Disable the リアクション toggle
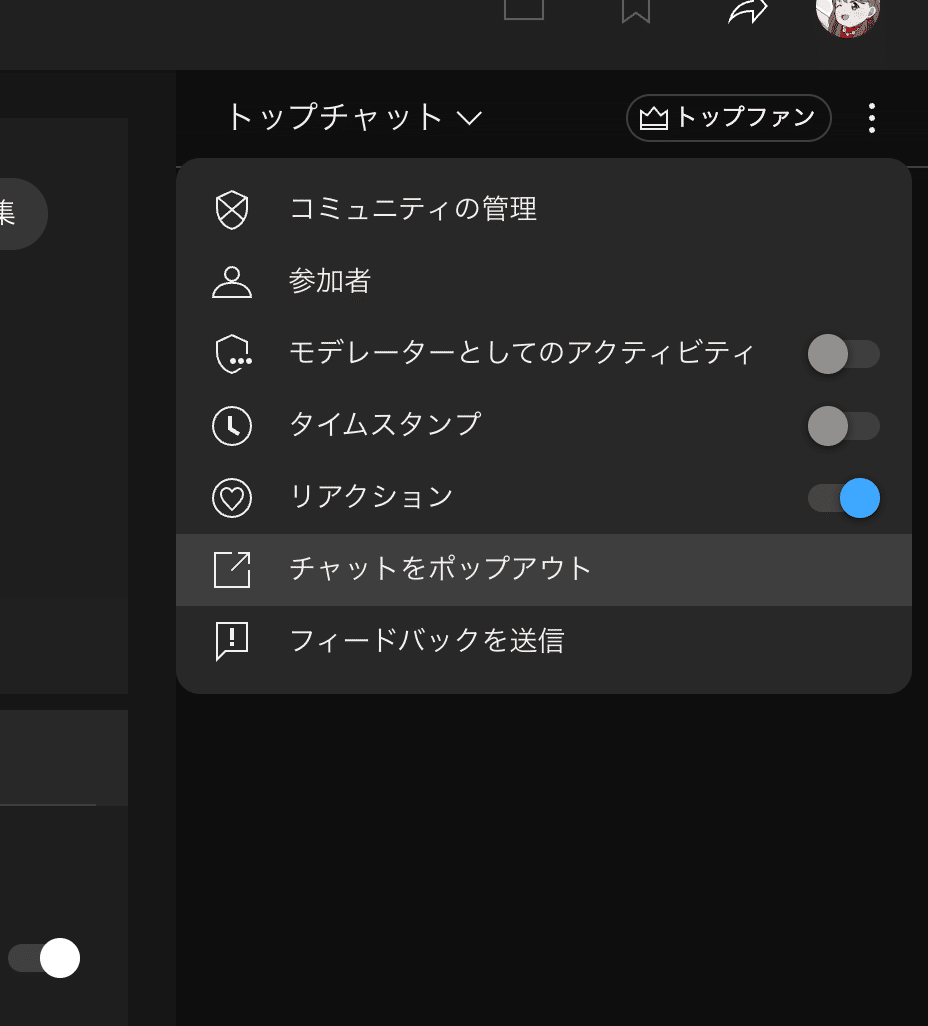Screen dimensions: 928x1026 coord(844,497)
